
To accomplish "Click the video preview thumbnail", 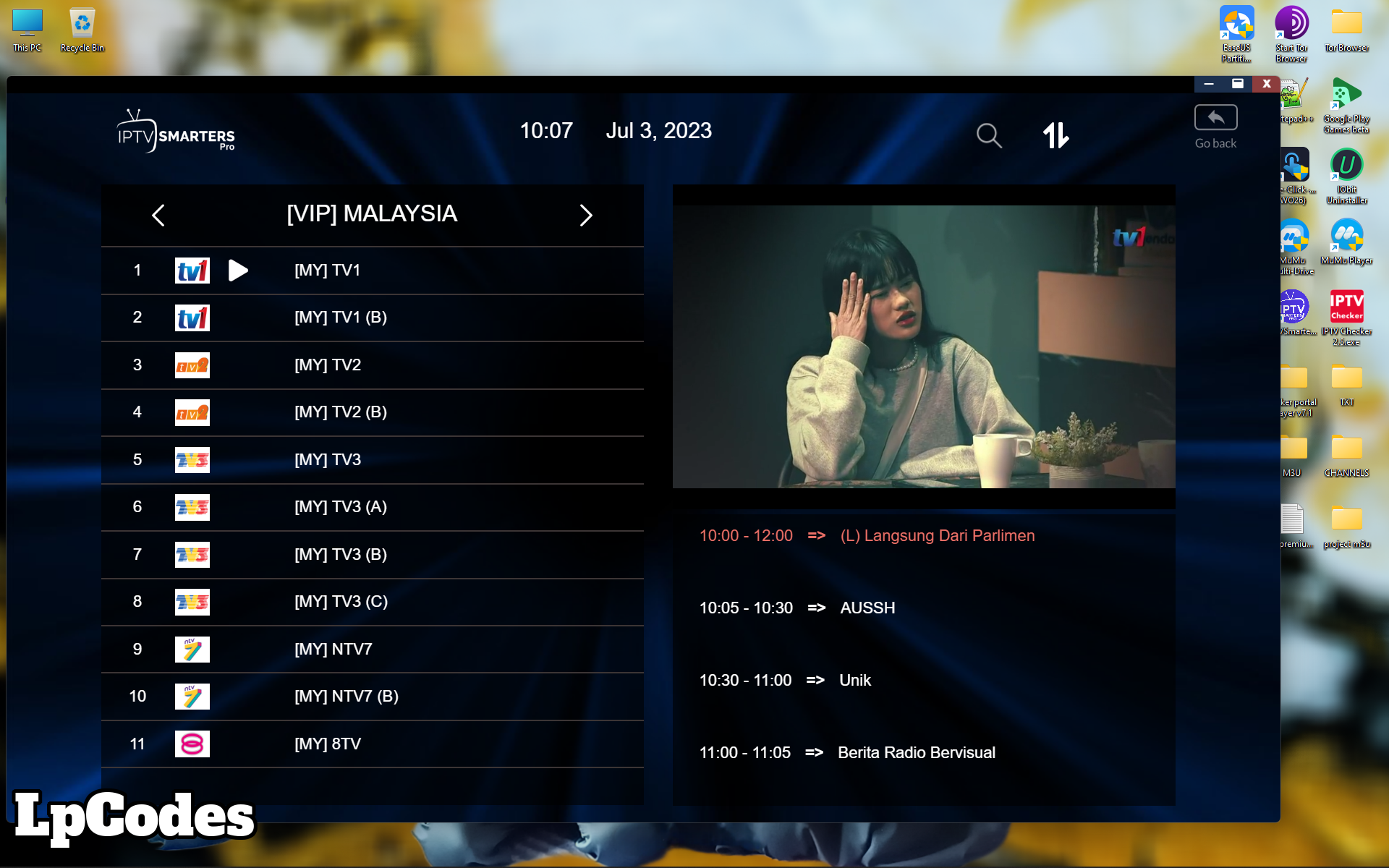I will click(x=924, y=346).
